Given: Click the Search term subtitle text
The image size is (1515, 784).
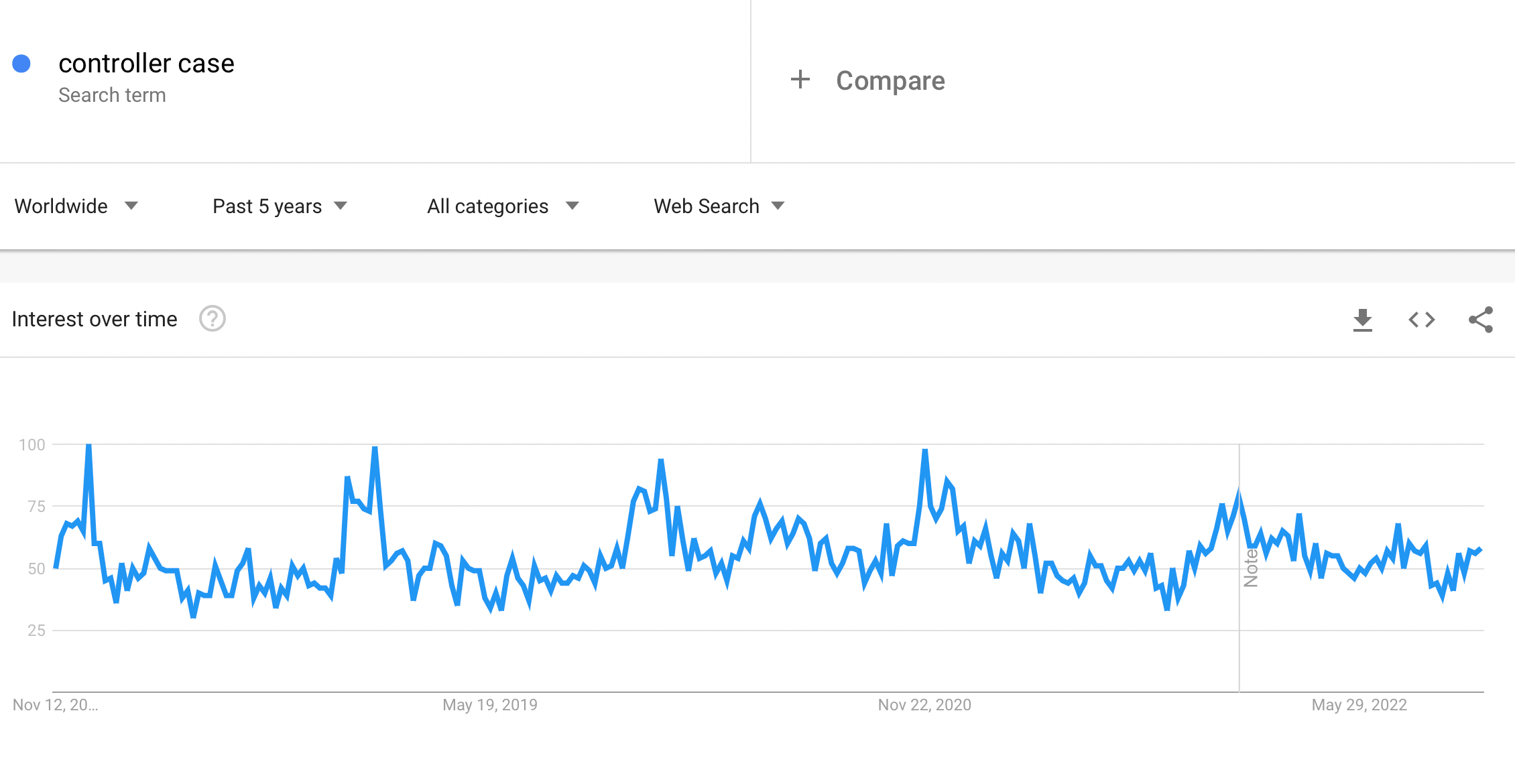Looking at the screenshot, I should click(x=112, y=95).
